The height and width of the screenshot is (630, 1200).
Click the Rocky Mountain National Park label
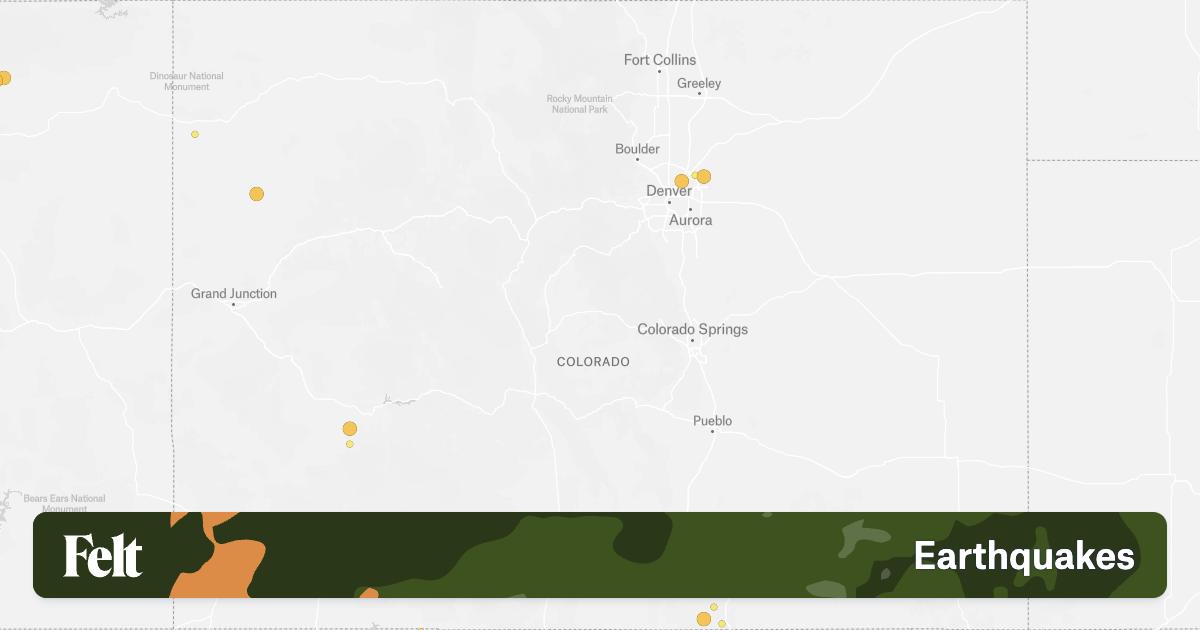(580, 104)
